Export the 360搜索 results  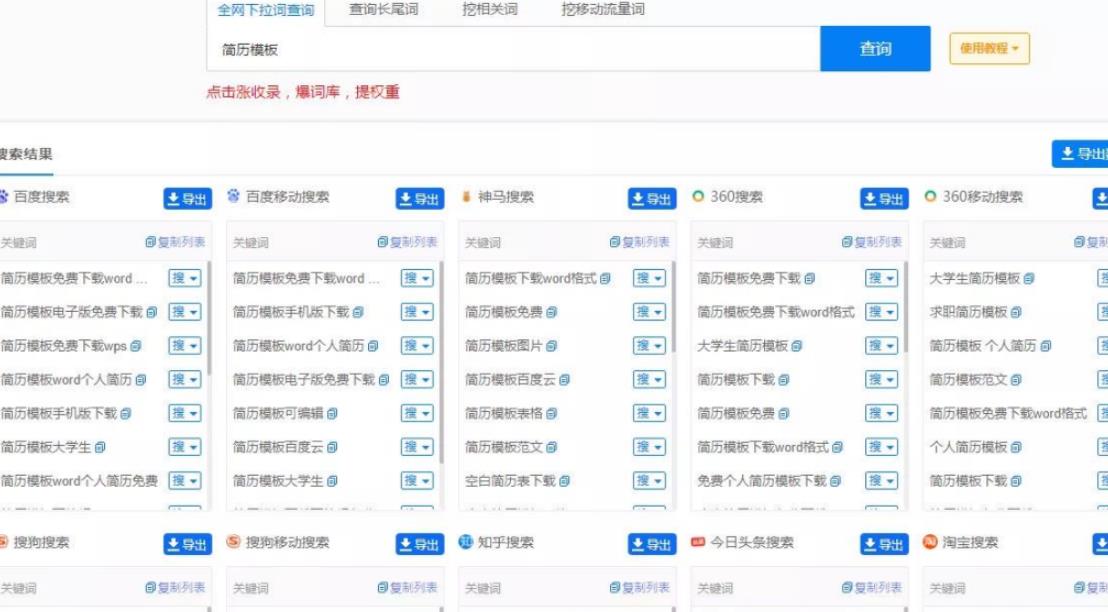click(884, 199)
